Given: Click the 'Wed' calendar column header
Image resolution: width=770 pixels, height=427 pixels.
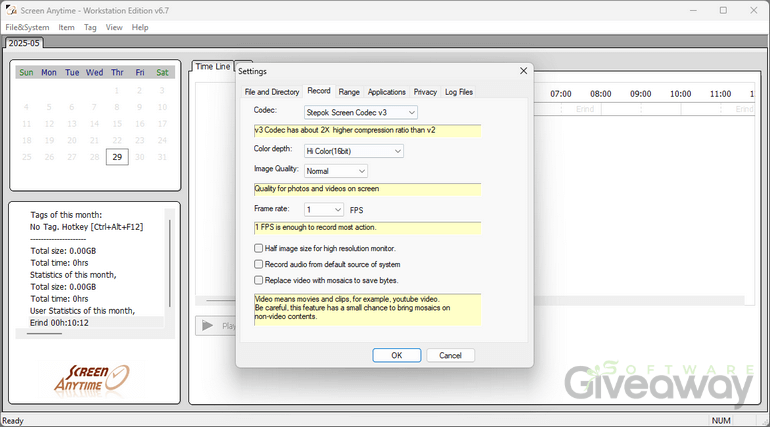Looking at the screenshot, I should coord(94,73).
